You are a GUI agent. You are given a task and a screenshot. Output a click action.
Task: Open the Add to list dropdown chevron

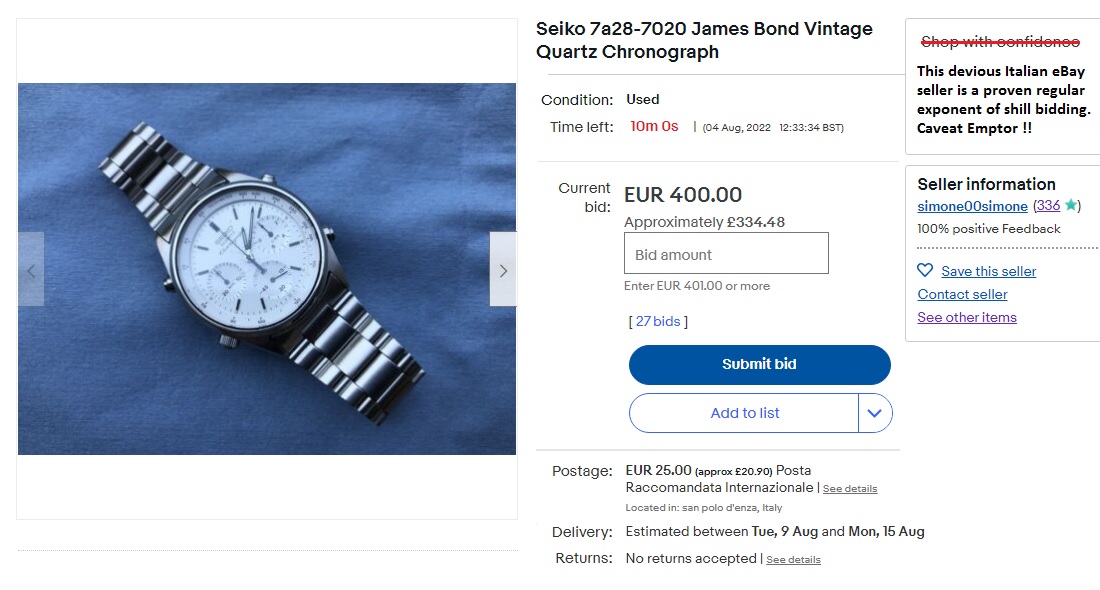click(x=874, y=412)
